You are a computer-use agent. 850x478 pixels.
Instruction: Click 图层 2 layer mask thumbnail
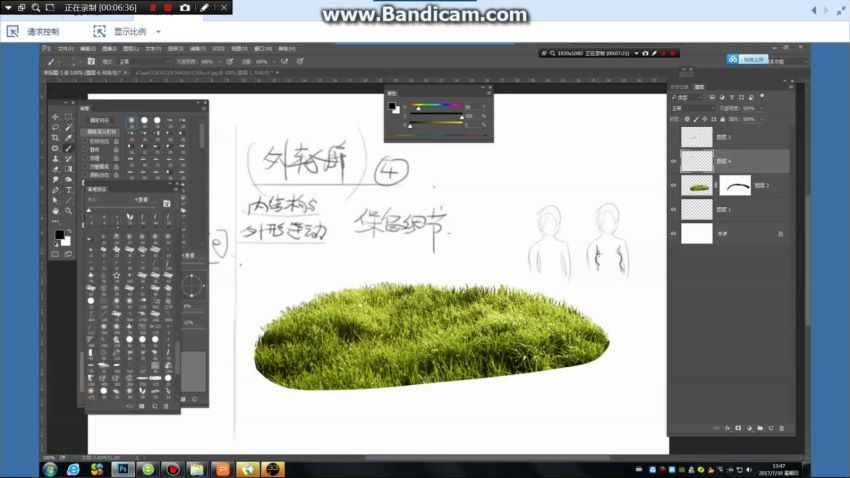pyautogui.click(x=735, y=185)
